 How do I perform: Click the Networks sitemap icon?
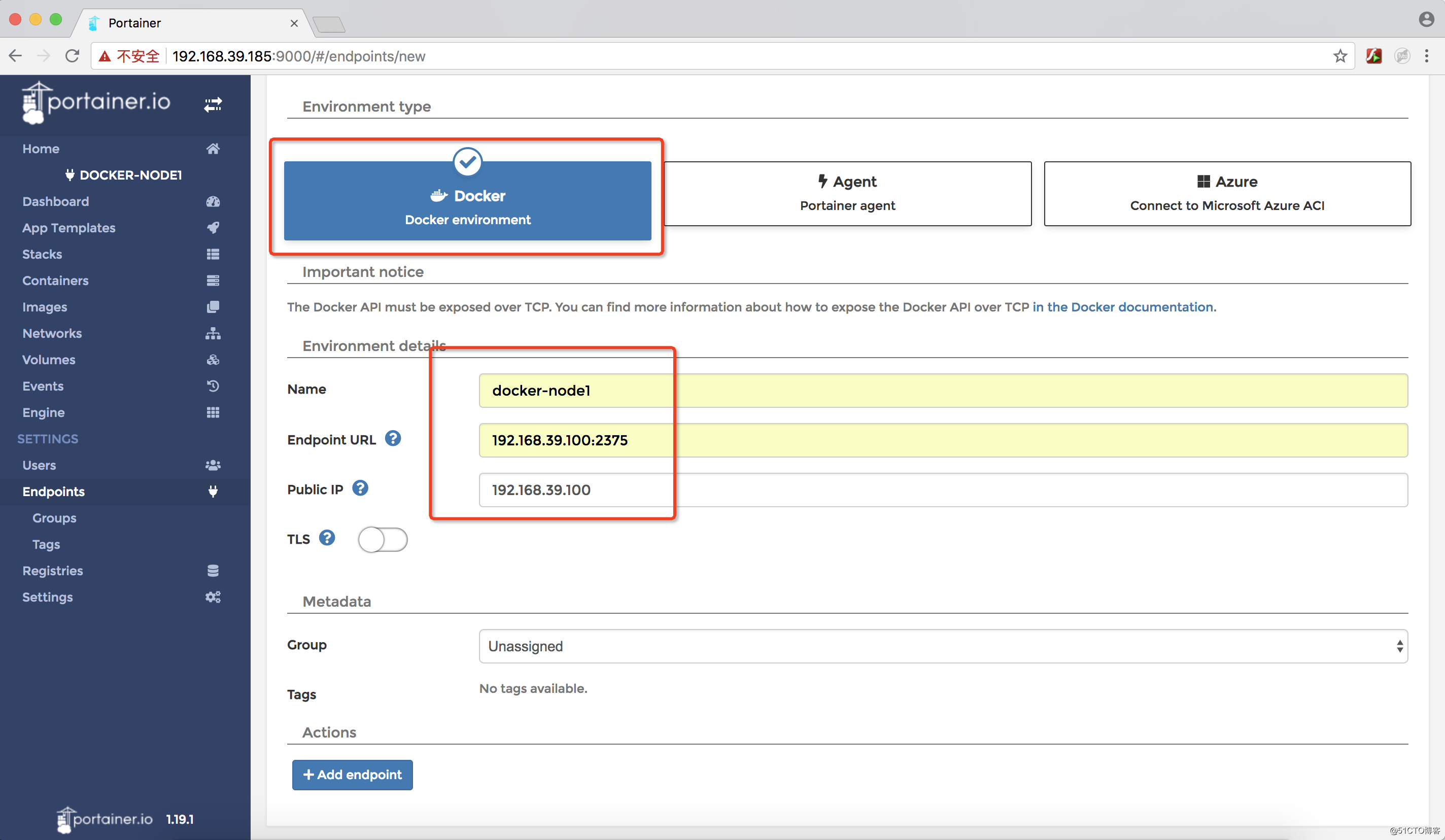(x=213, y=333)
